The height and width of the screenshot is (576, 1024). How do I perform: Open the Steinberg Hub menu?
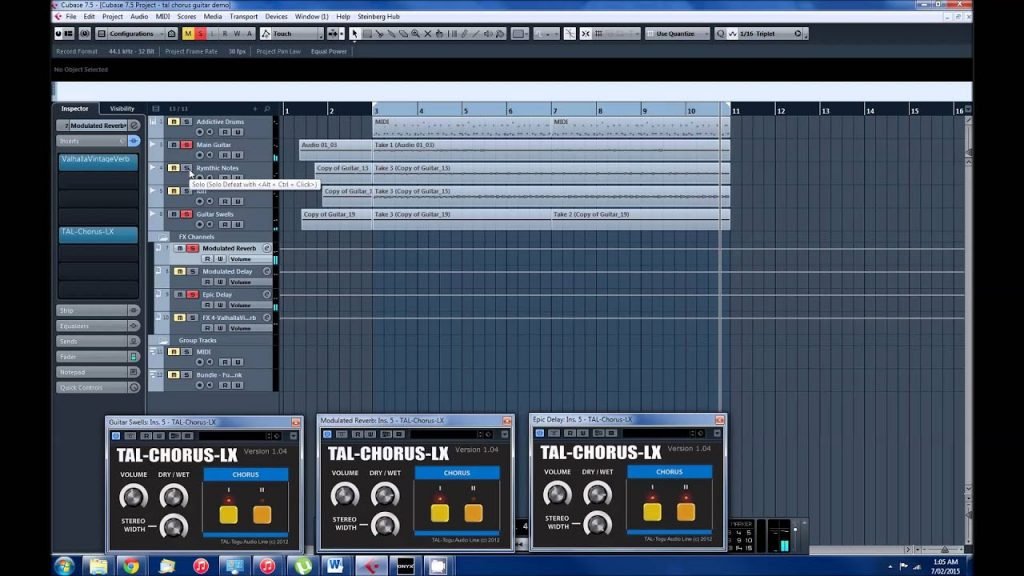click(378, 16)
